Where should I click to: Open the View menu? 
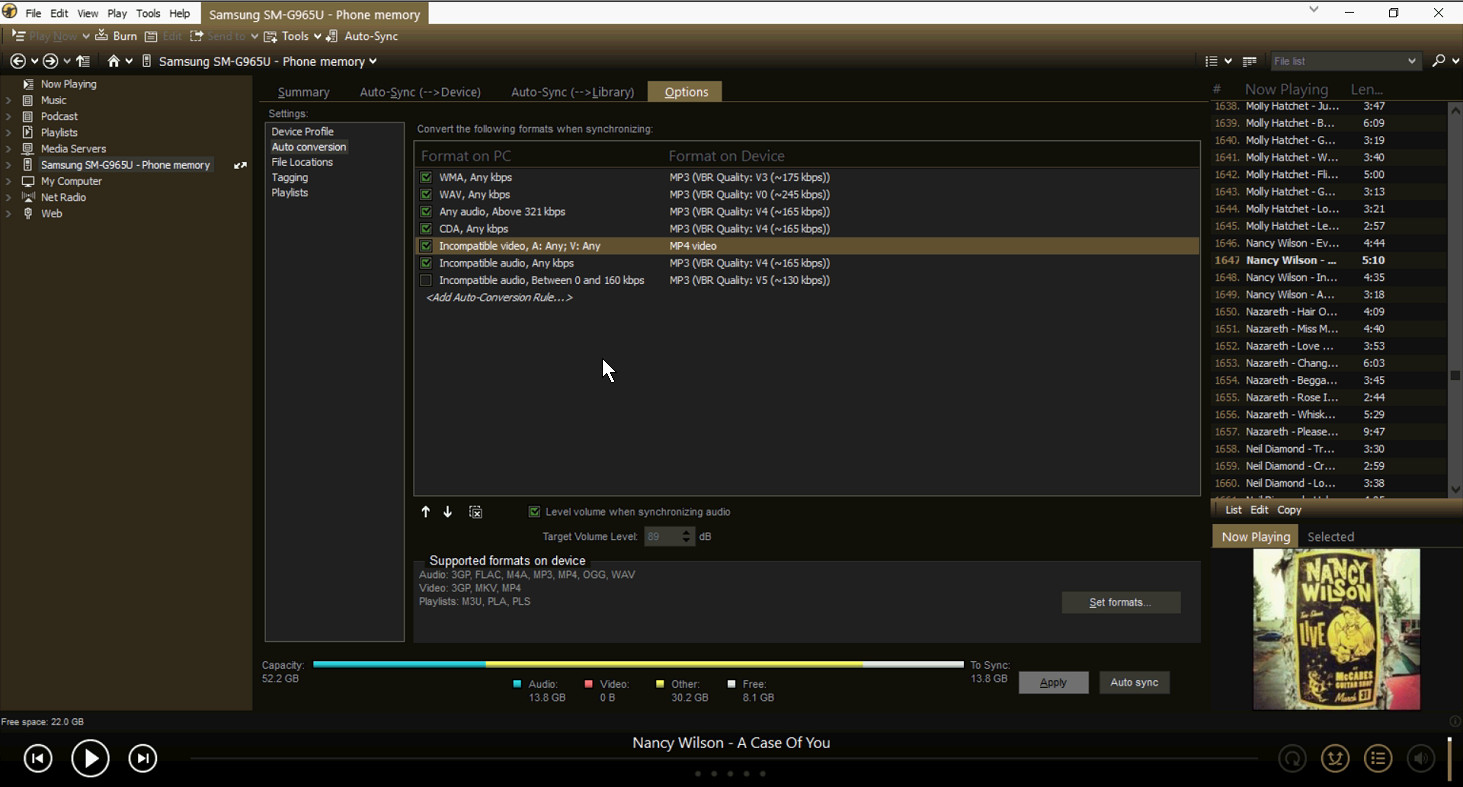coord(88,14)
